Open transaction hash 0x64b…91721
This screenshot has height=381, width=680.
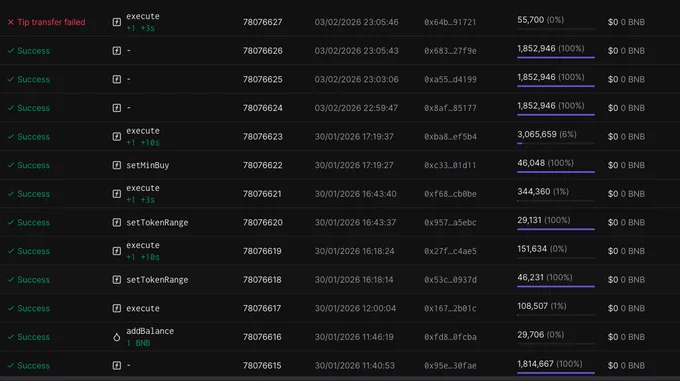pos(450,22)
